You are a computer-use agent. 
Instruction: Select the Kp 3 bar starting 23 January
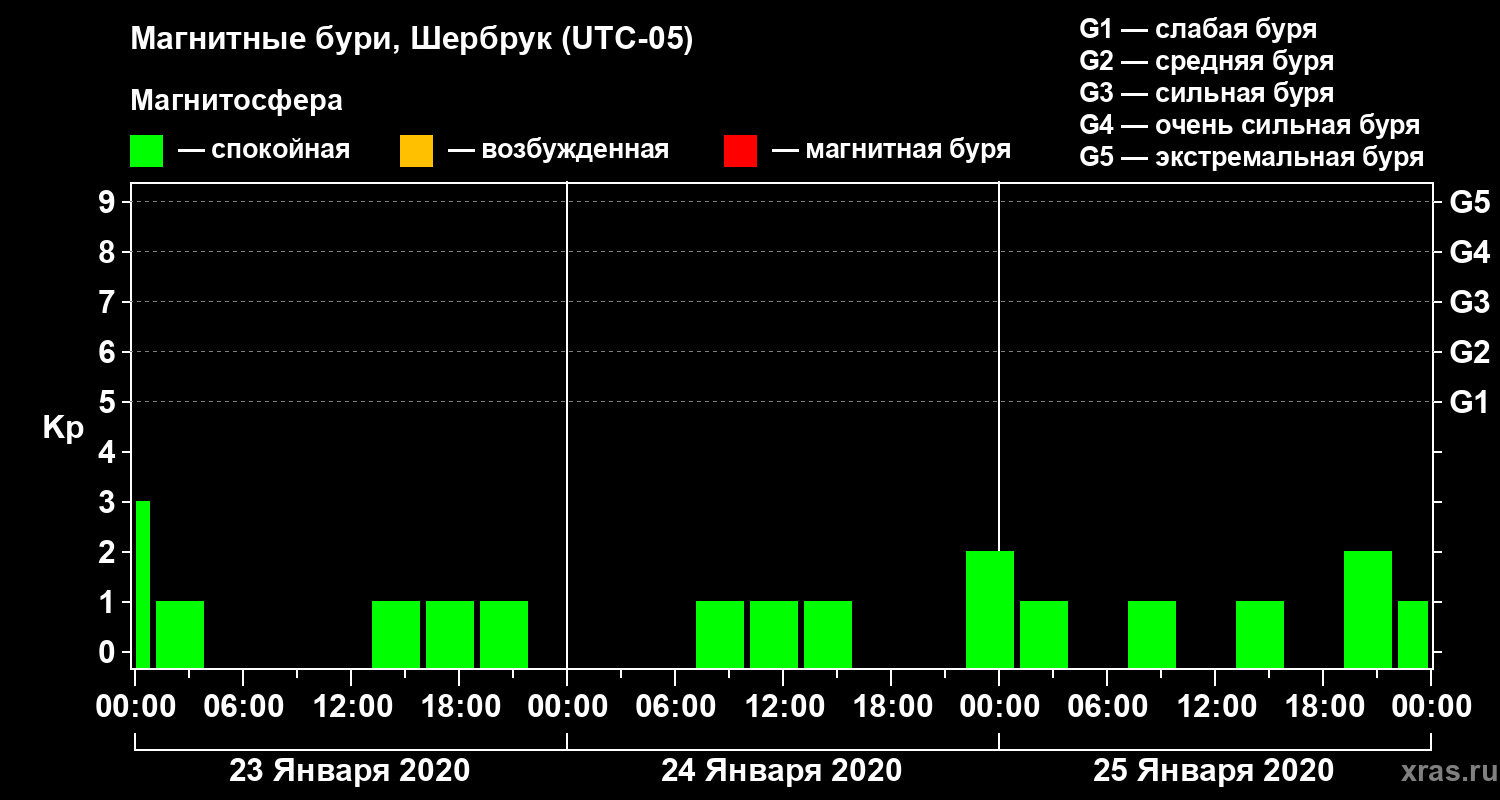click(x=143, y=584)
